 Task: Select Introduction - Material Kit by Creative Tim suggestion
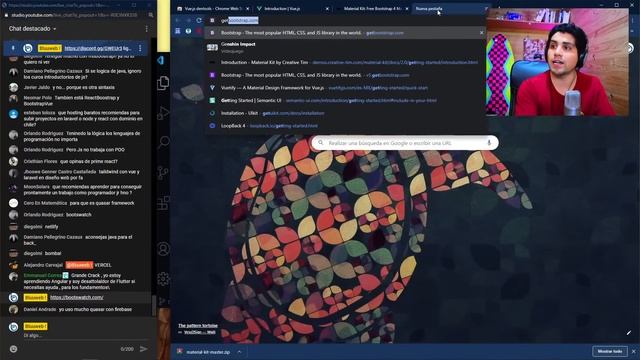point(345,62)
